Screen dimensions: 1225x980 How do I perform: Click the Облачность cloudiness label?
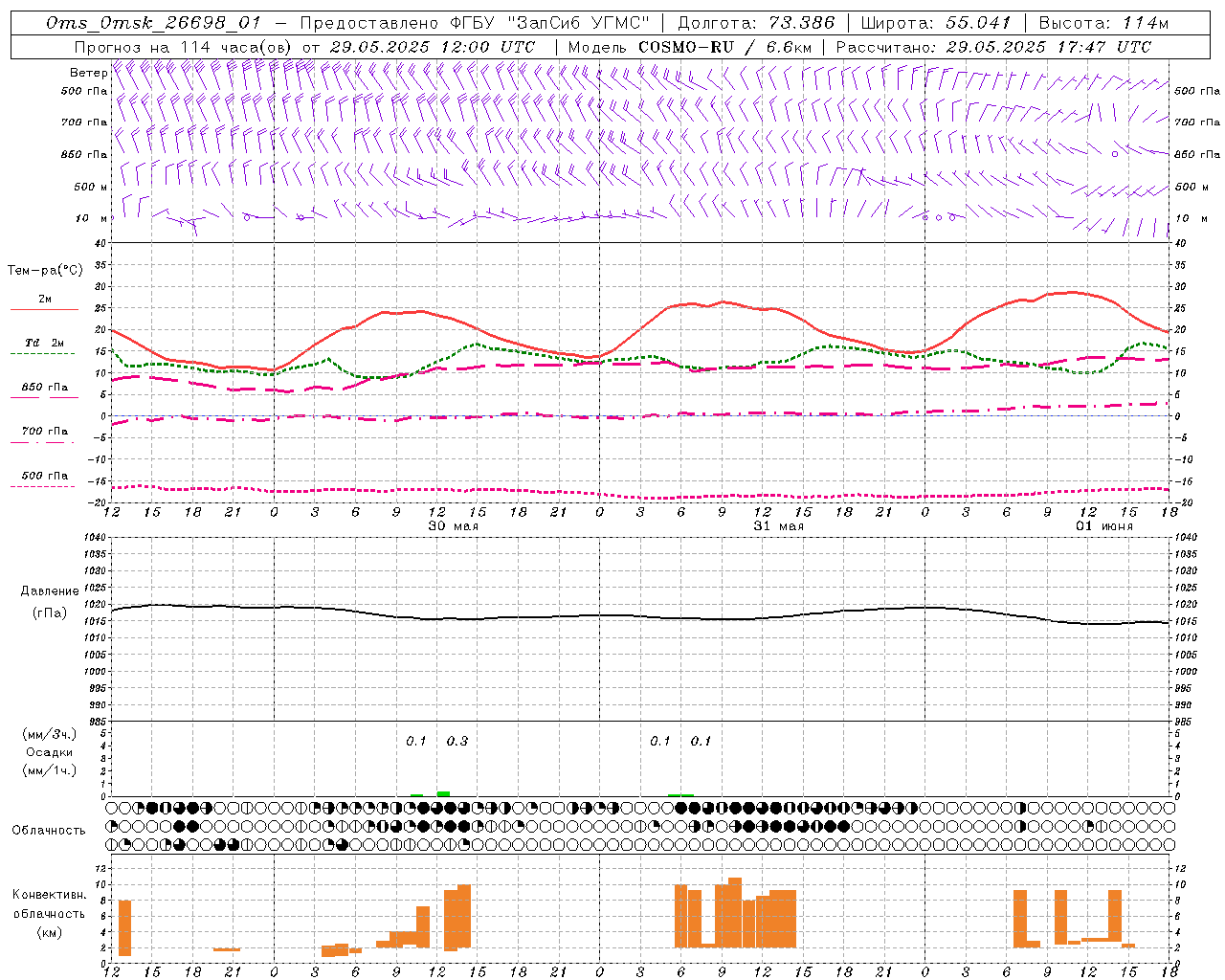[49, 831]
